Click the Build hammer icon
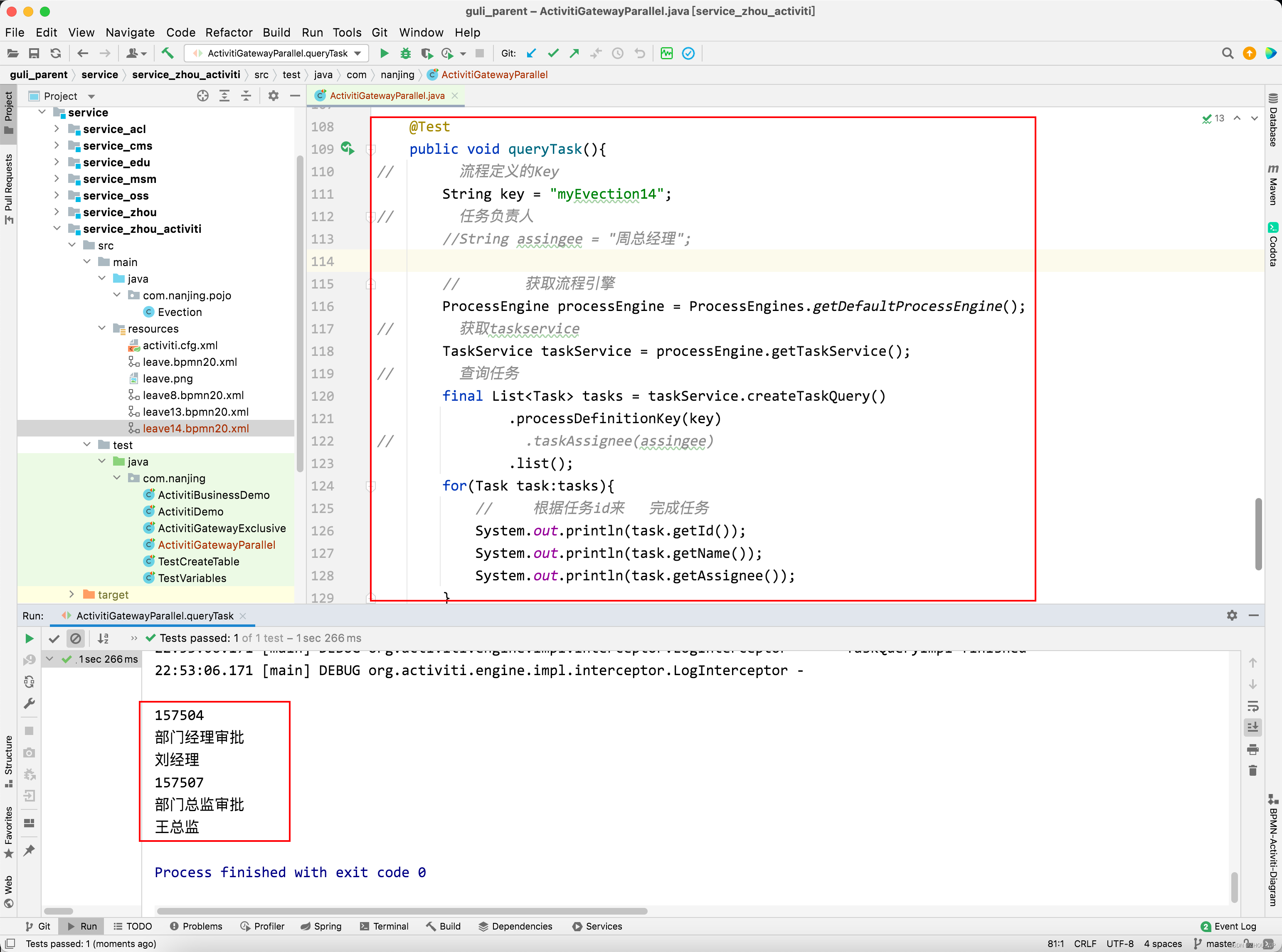 click(167, 53)
